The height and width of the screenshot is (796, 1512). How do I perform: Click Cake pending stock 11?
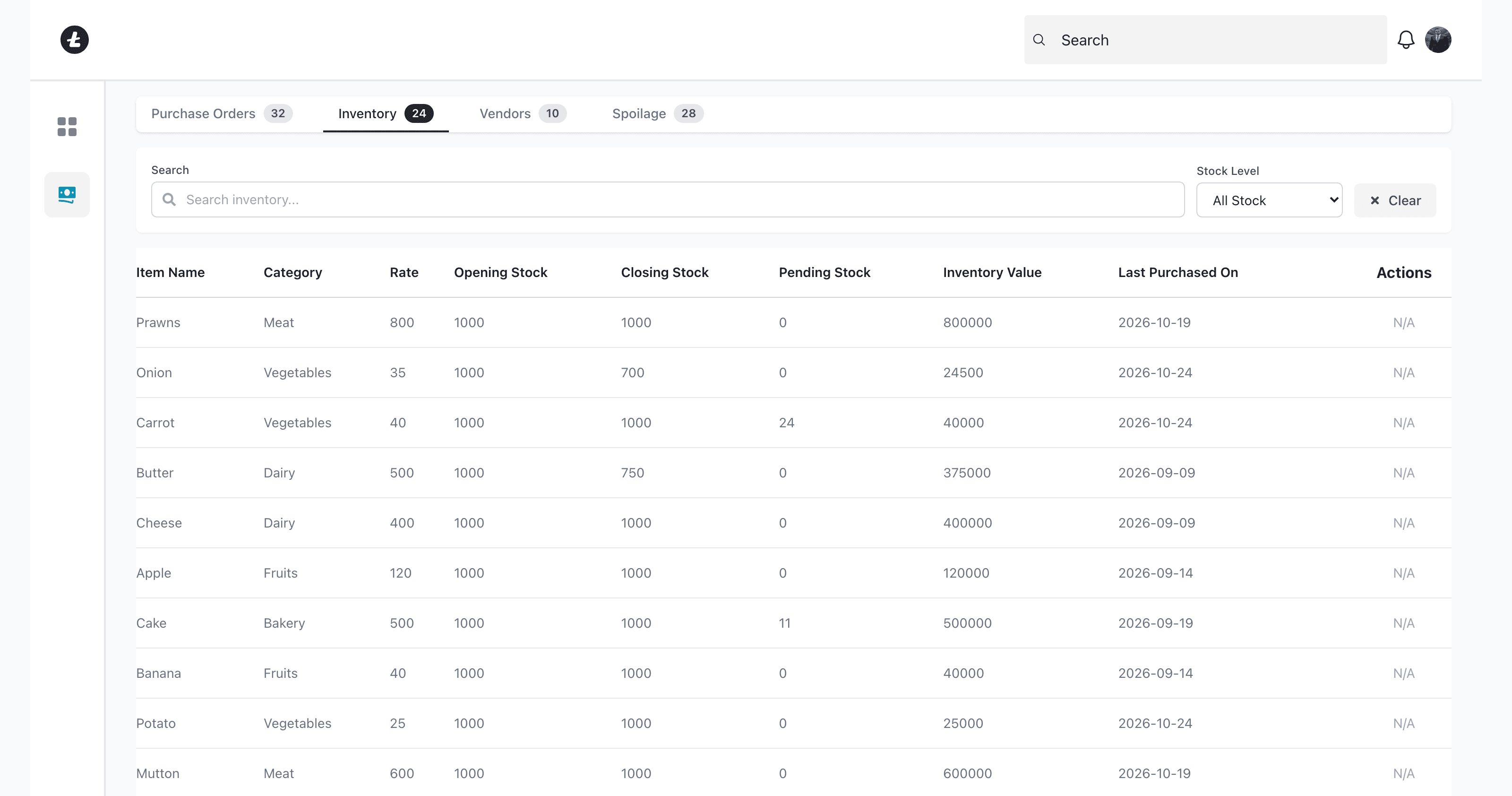pos(784,623)
